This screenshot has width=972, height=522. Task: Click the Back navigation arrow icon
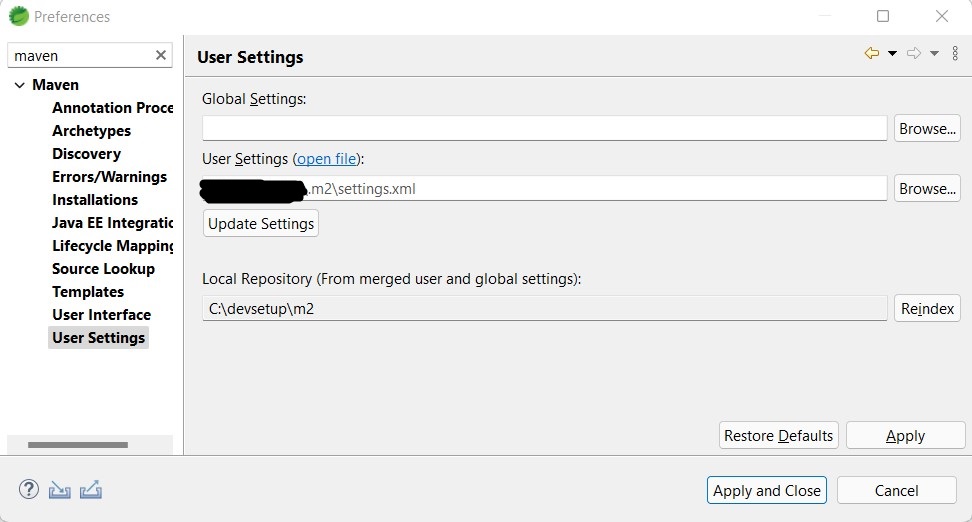pyautogui.click(x=871, y=54)
